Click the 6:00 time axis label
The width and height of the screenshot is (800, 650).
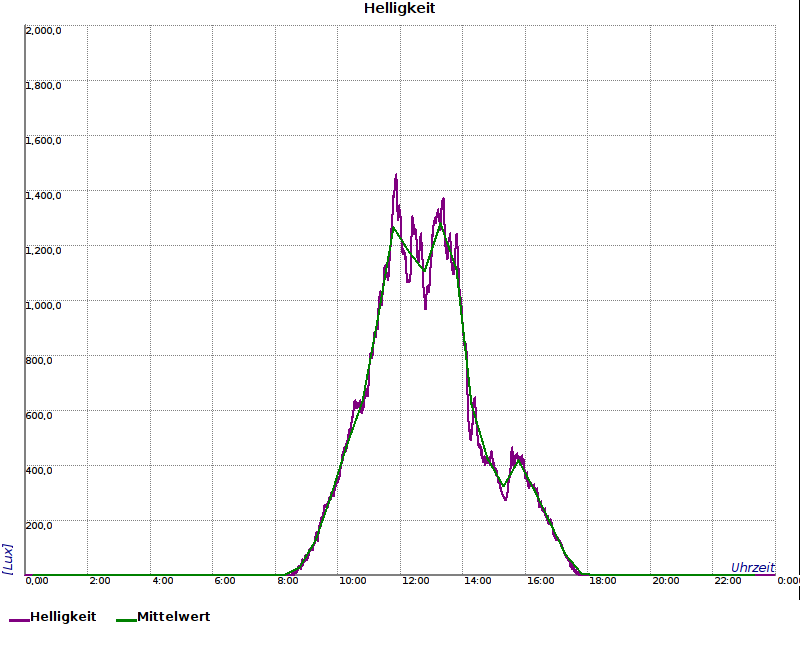point(225,581)
